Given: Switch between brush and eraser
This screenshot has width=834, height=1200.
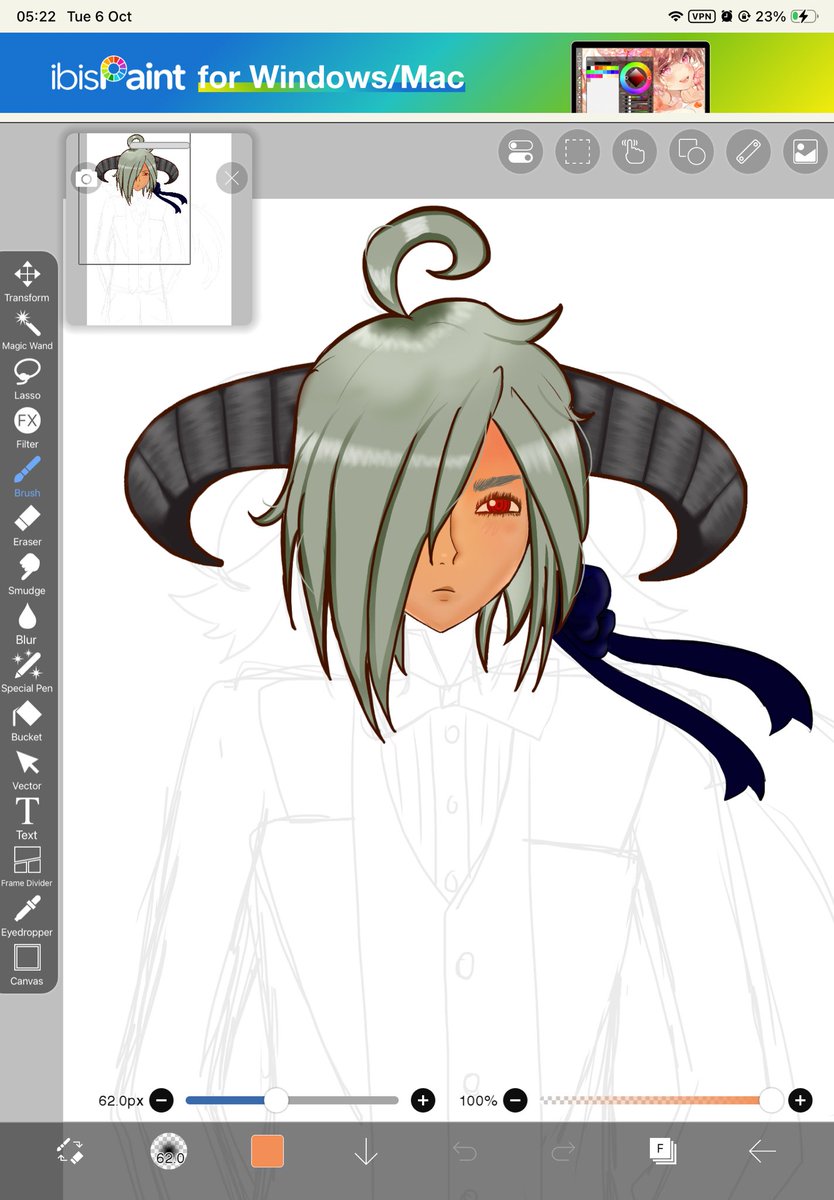Looking at the screenshot, I should pyautogui.click(x=70, y=1152).
